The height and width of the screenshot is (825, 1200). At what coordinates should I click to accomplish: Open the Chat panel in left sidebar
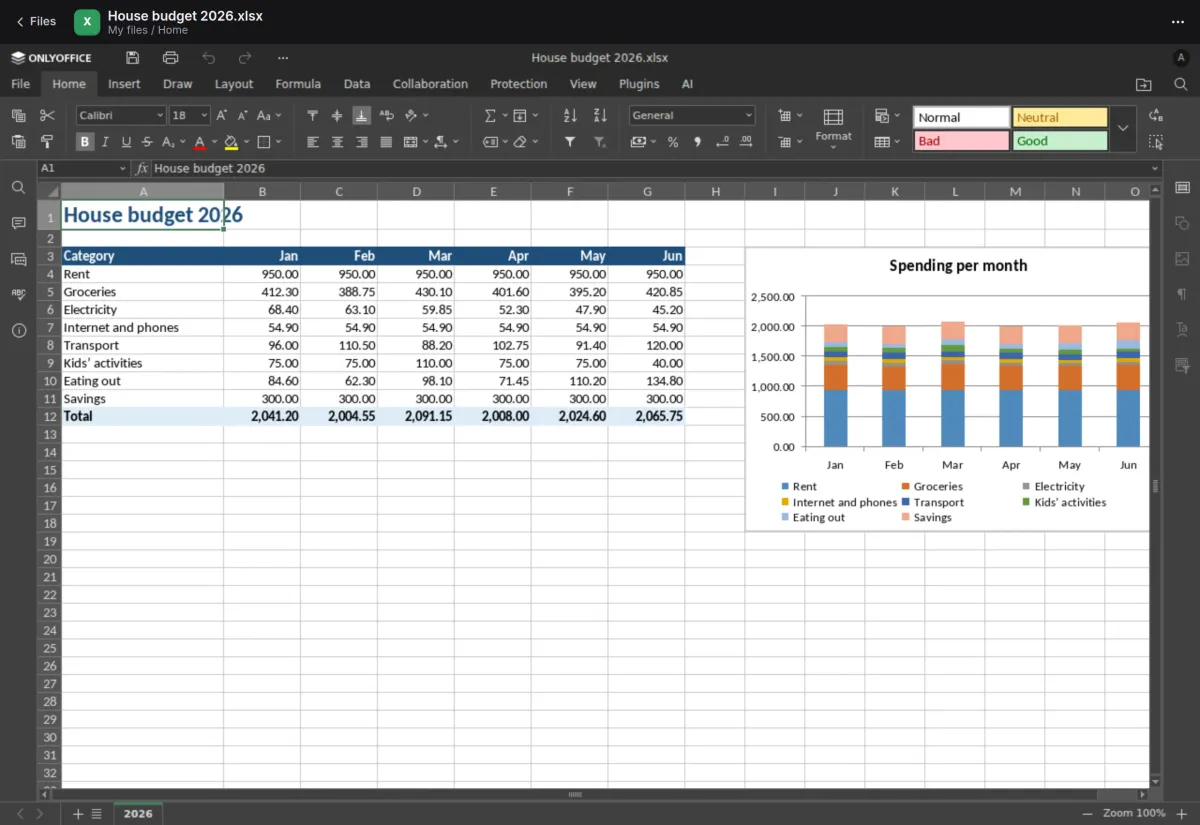point(18,259)
